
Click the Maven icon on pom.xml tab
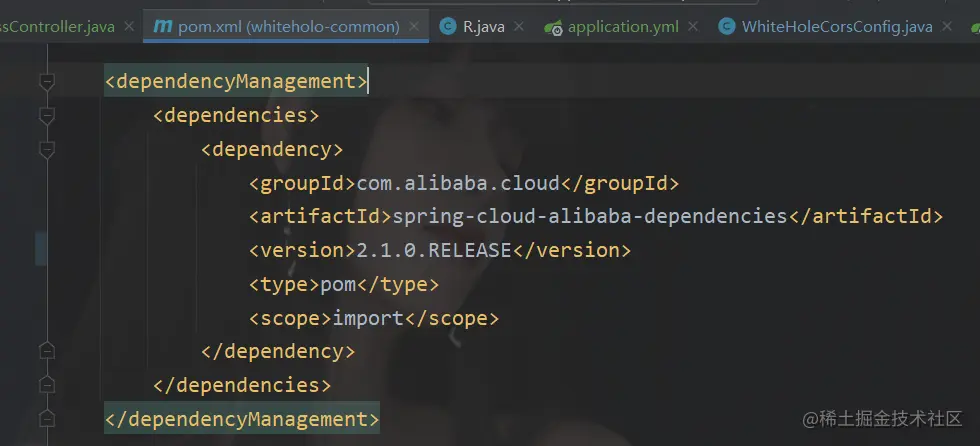tap(162, 27)
